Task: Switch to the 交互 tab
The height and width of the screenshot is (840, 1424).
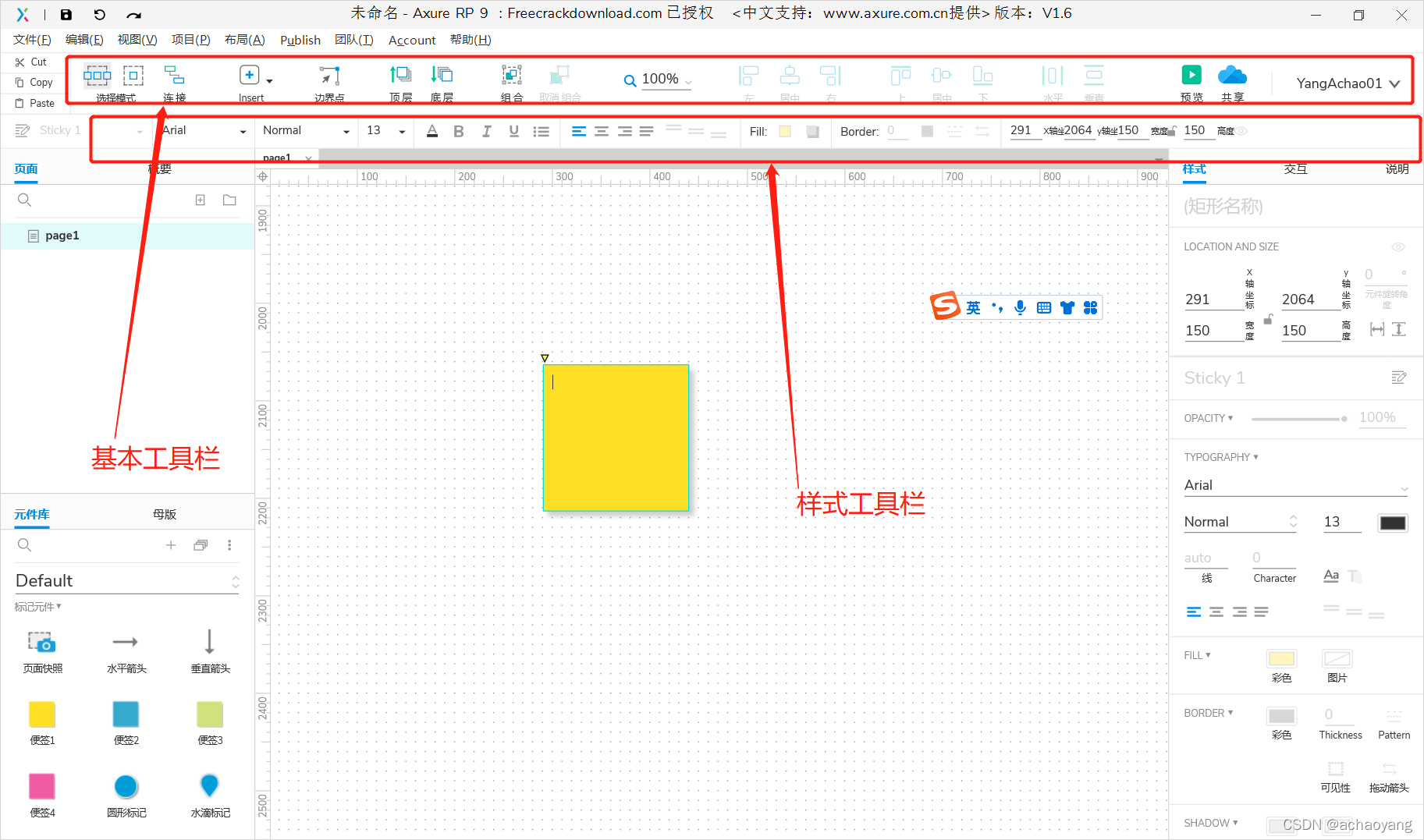Action: 1295,169
